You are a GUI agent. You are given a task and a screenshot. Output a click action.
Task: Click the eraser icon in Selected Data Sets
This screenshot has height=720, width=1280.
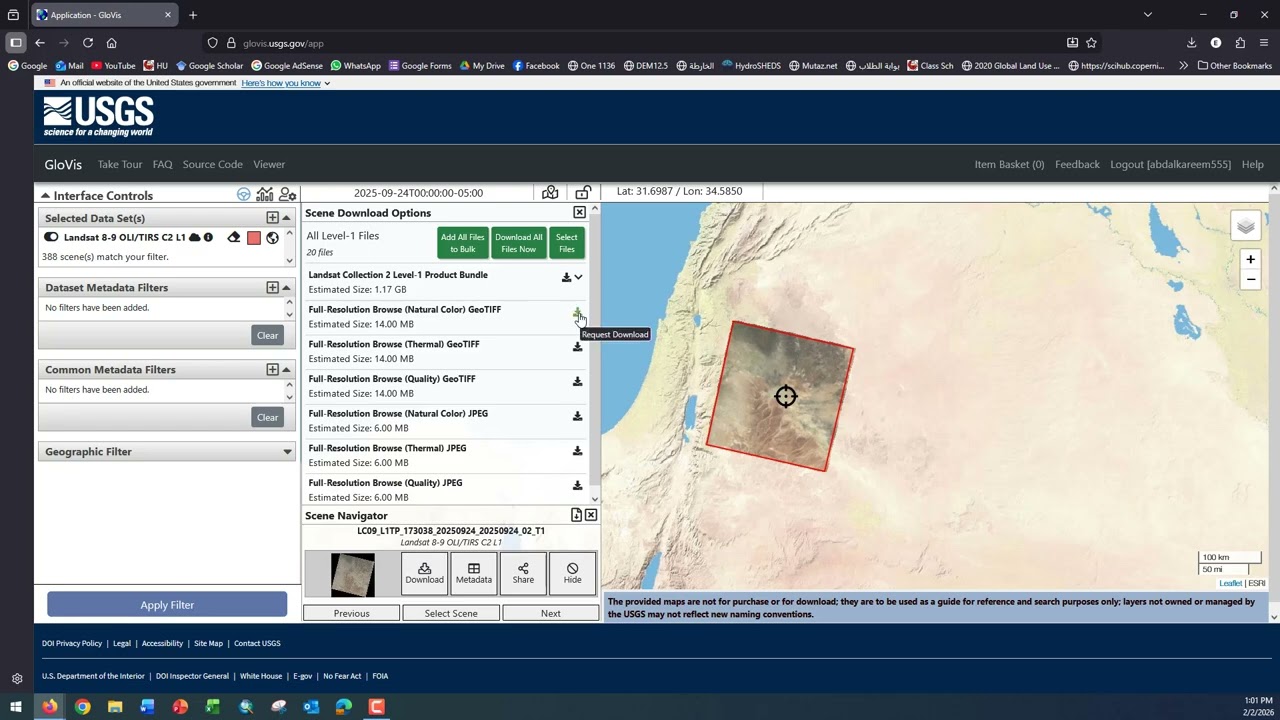point(234,237)
